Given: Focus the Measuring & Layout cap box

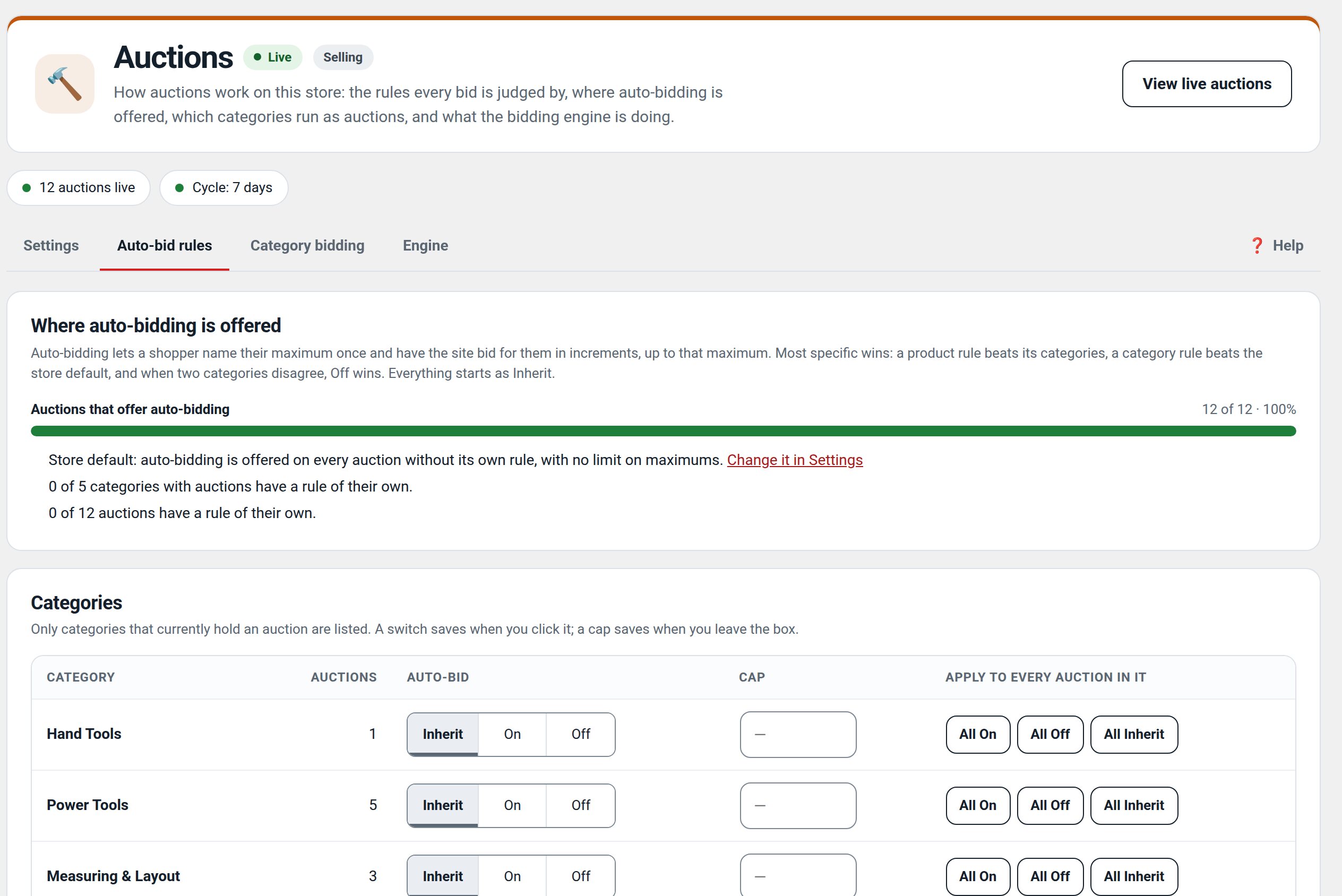Looking at the screenshot, I should pos(798,875).
